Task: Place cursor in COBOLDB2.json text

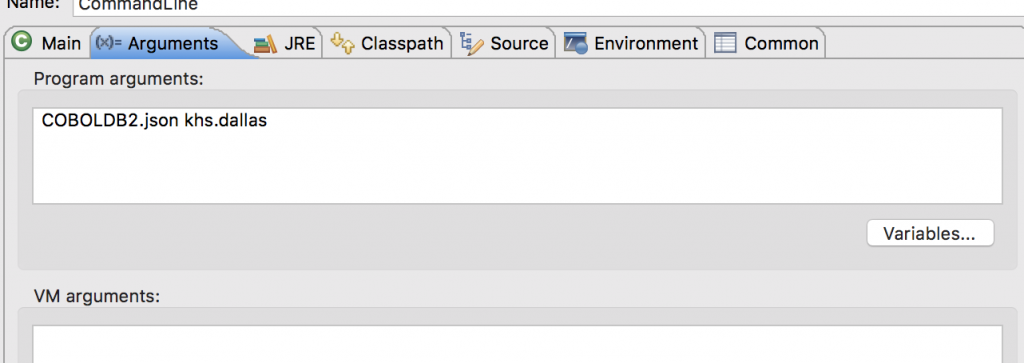Action: coord(110,121)
